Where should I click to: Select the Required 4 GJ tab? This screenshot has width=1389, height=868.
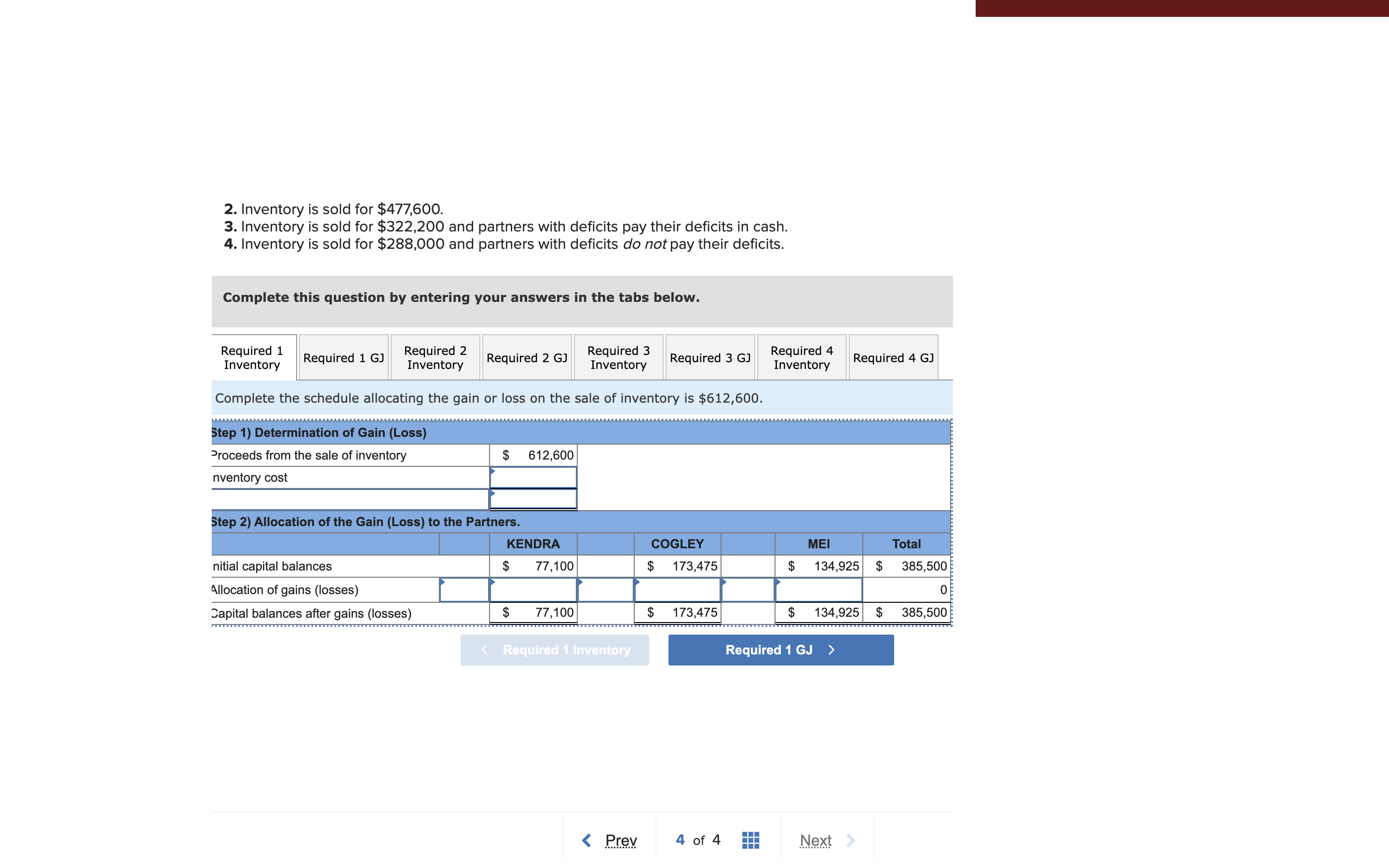click(x=893, y=358)
